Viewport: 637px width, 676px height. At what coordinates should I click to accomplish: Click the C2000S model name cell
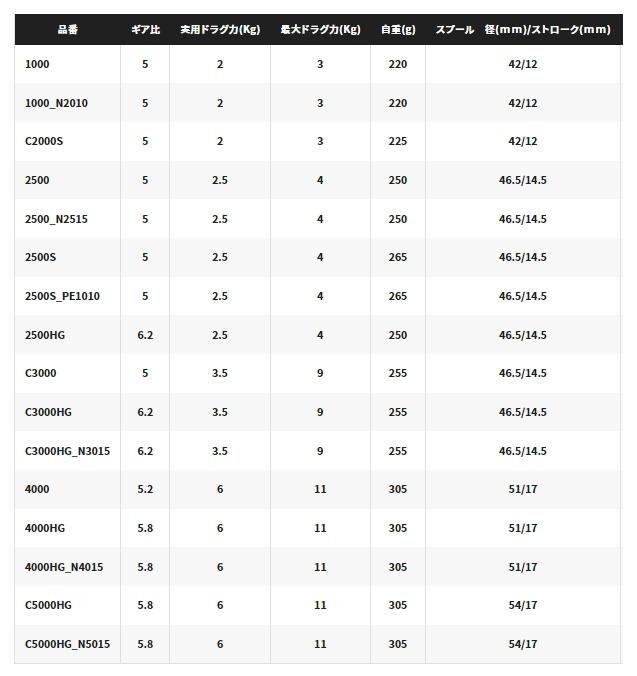pyautogui.click(x=44, y=142)
